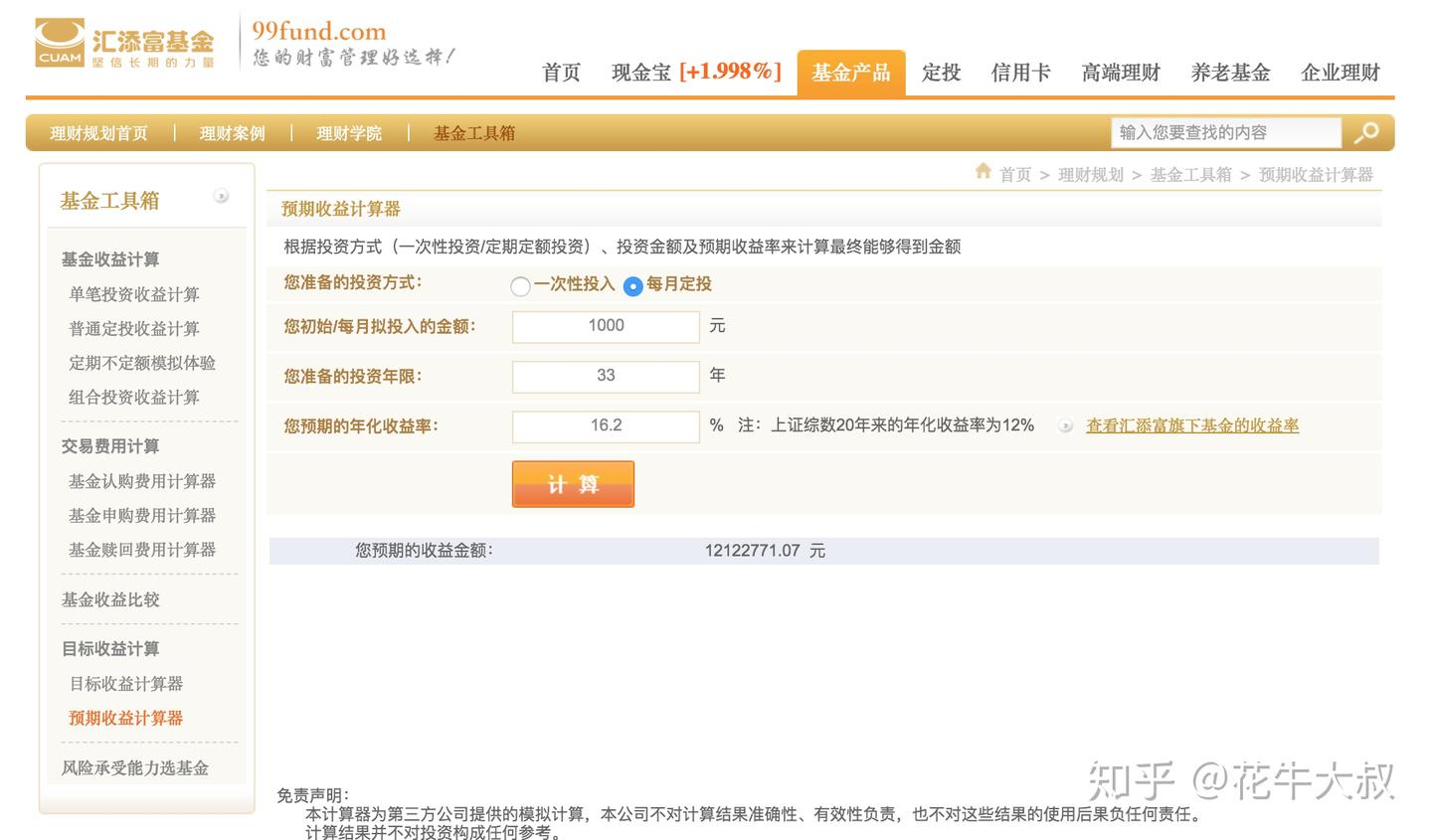1432x840 pixels.
Task: Select the 每月定投 investment option
Action: click(x=633, y=285)
